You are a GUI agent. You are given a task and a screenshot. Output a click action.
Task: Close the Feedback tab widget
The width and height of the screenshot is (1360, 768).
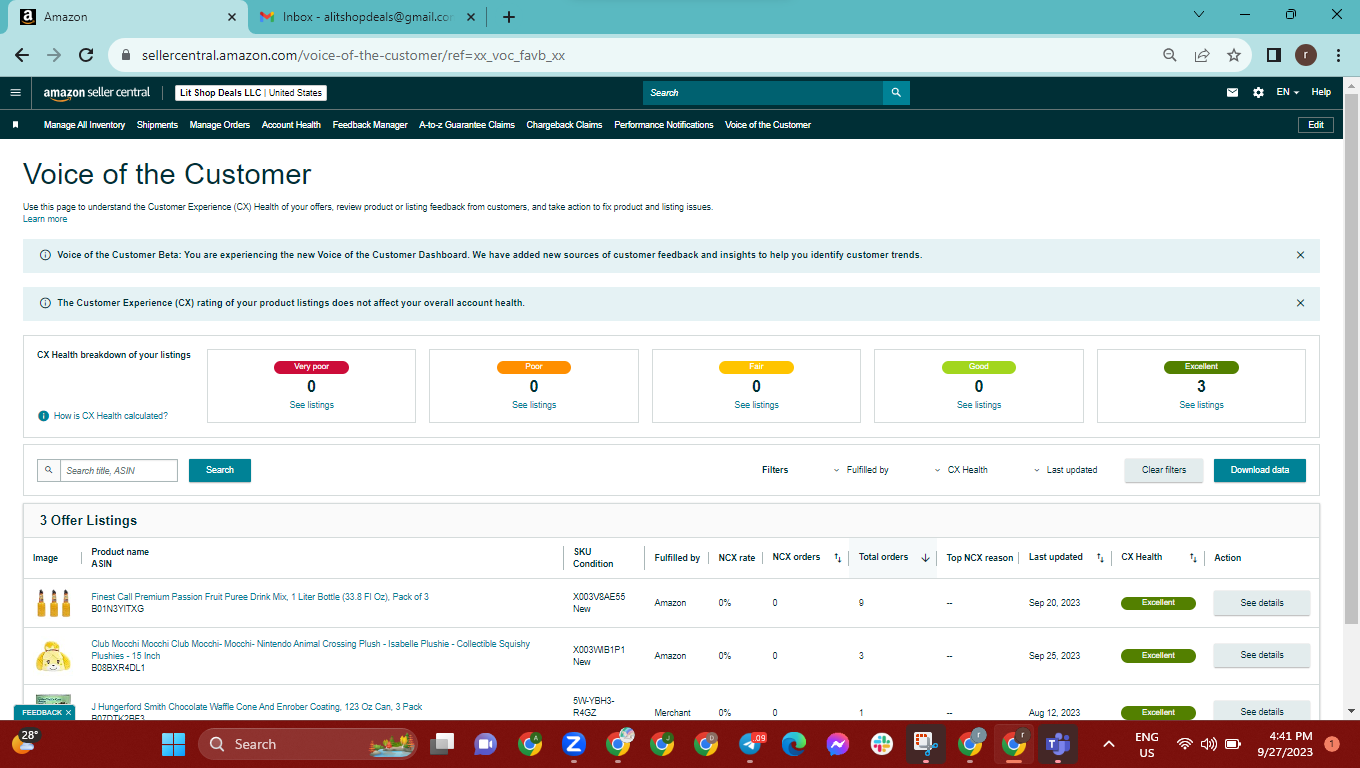coord(68,713)
